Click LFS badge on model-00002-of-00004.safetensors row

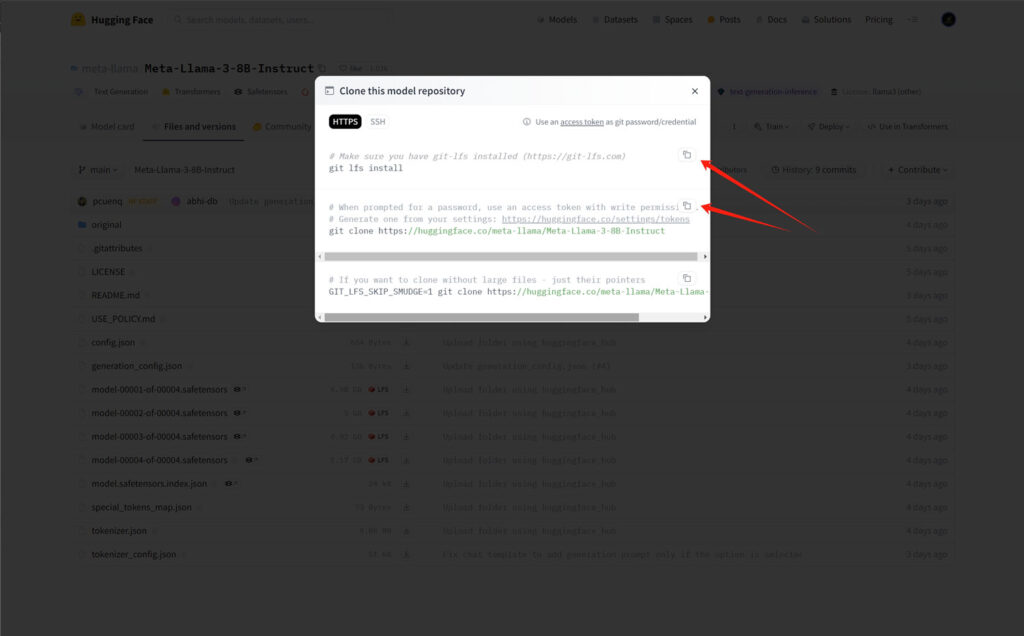(x=379, y=413)
